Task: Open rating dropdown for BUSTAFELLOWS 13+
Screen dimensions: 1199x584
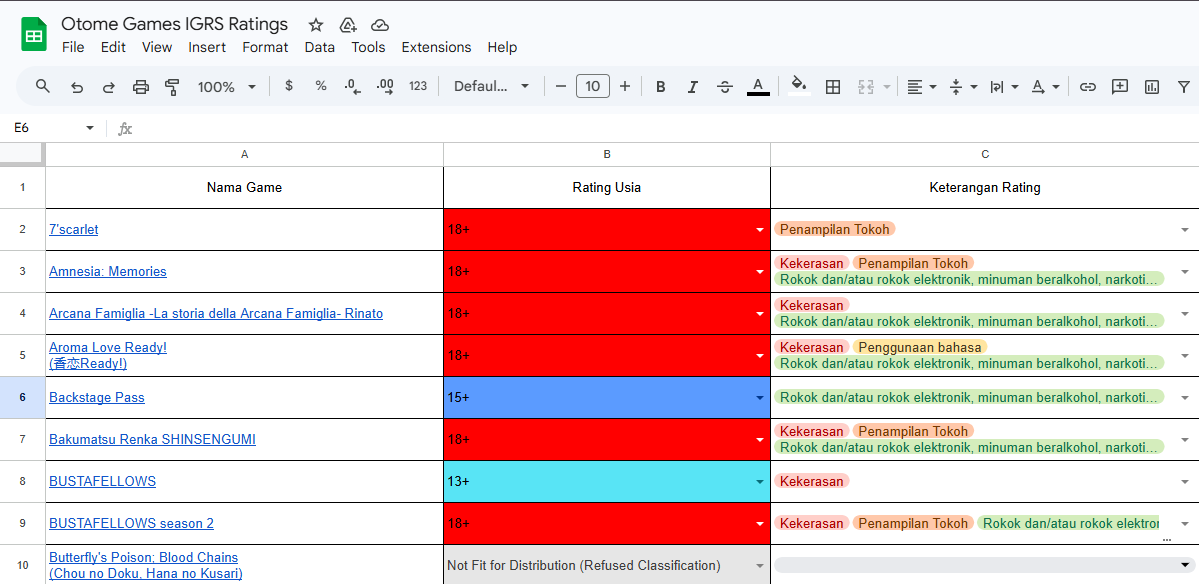Action: click(x=759, y=482)
